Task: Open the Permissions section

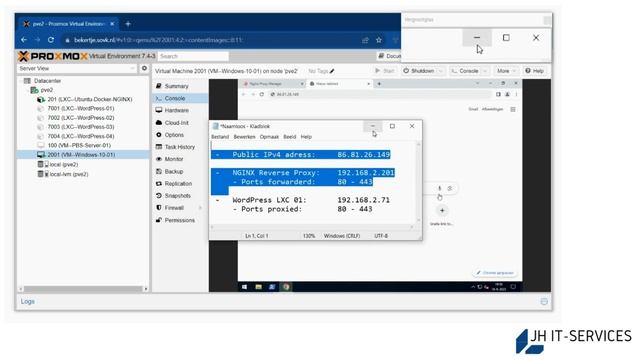Action: 180,220
